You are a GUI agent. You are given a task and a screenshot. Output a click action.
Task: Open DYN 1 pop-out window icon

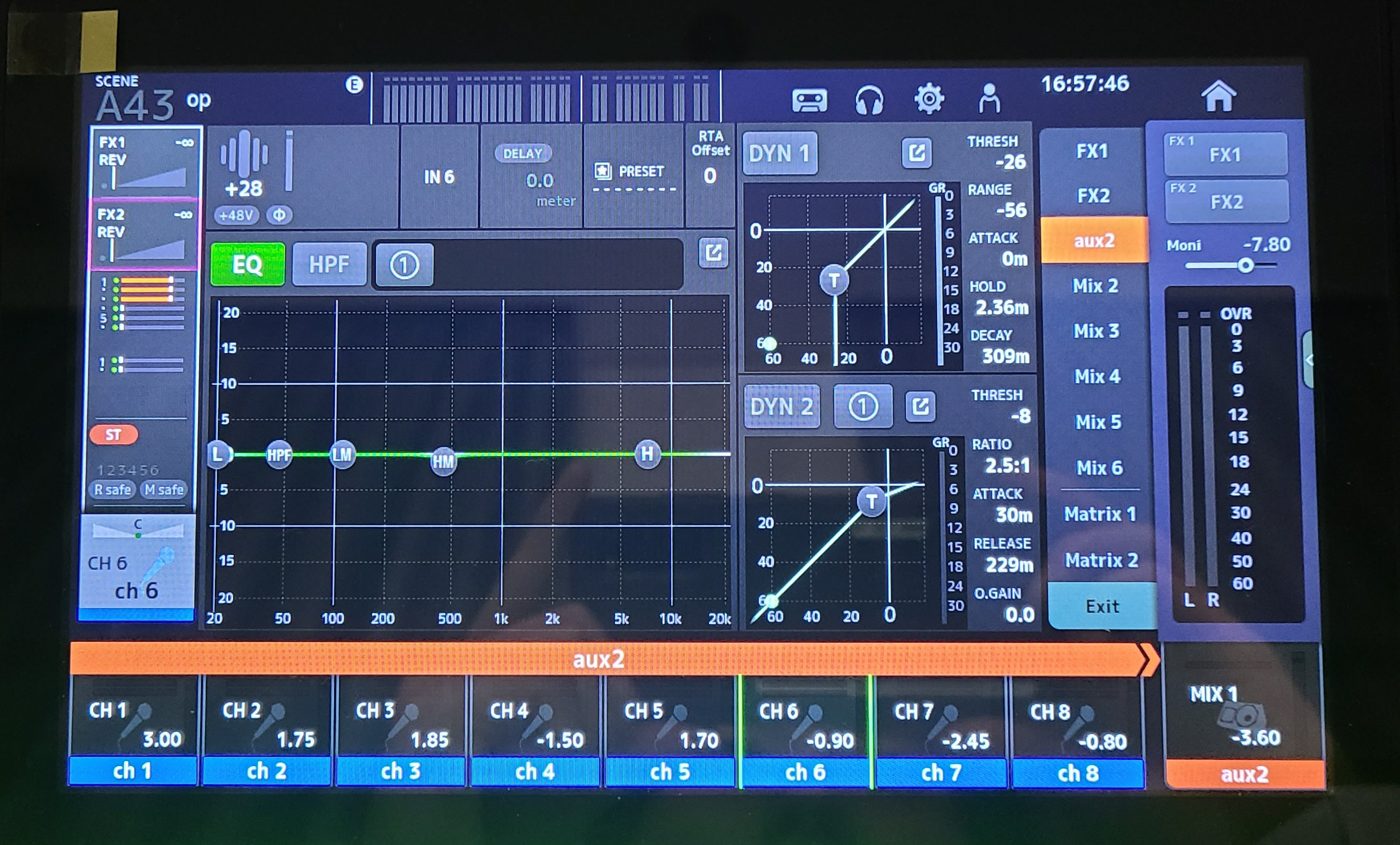tap(917, 152)
